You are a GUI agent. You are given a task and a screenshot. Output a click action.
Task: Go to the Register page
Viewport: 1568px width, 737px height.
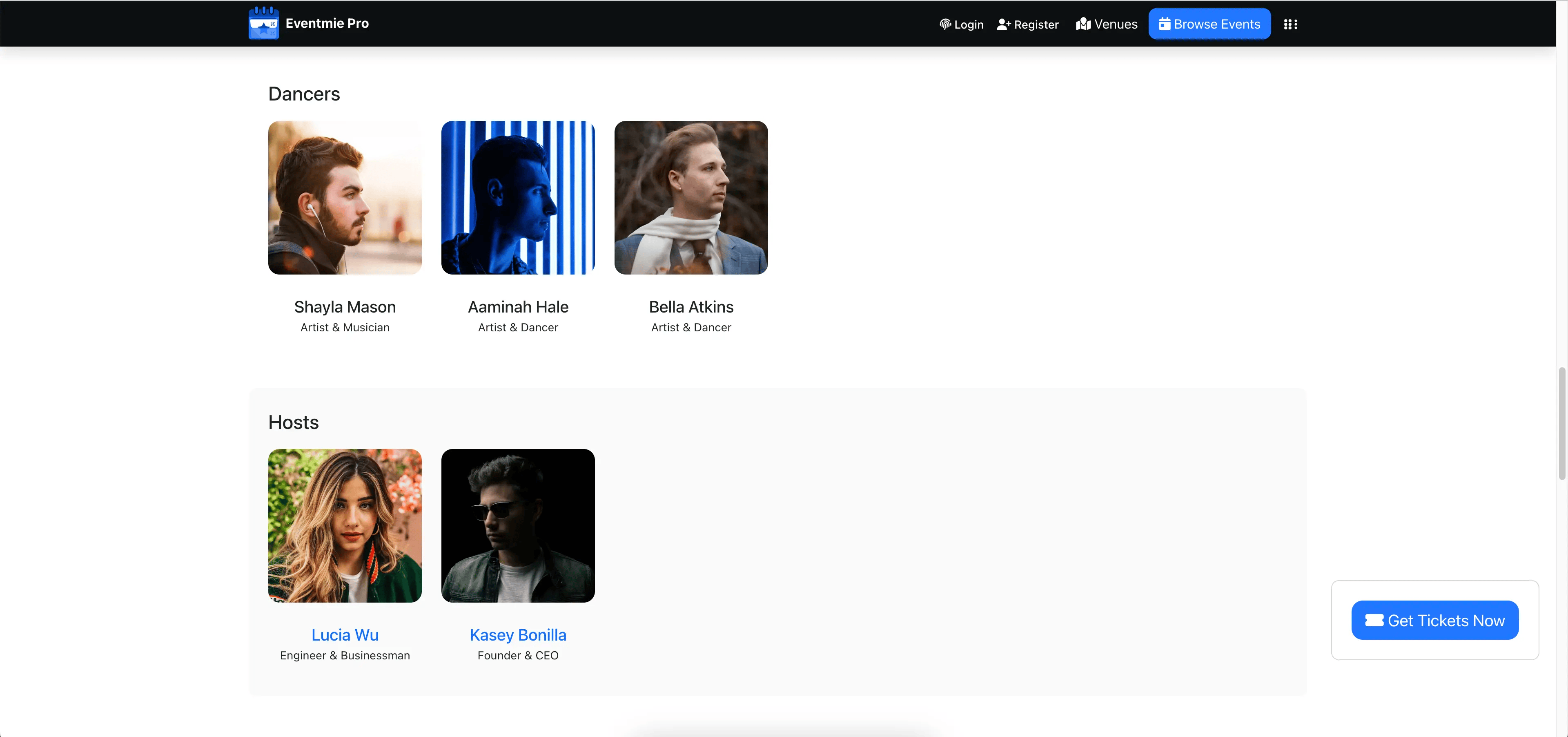[1036, 25]
